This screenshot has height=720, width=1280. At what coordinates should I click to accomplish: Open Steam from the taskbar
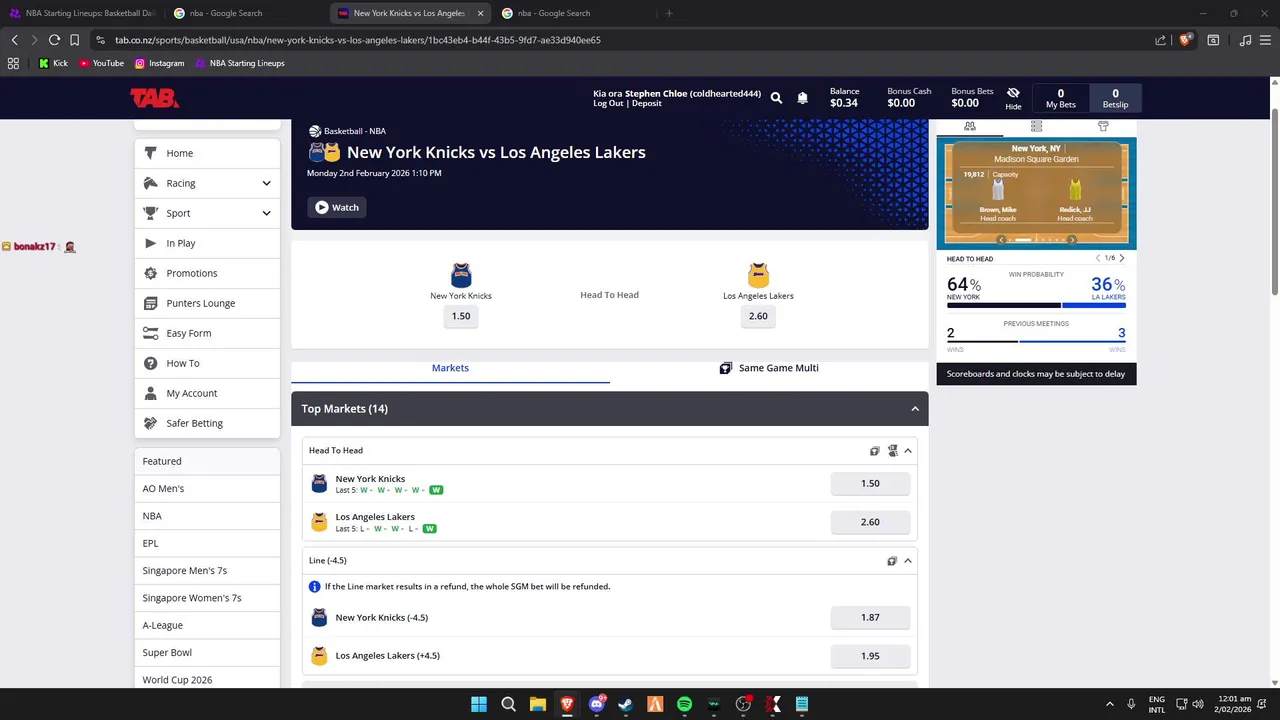coord(625,704)
